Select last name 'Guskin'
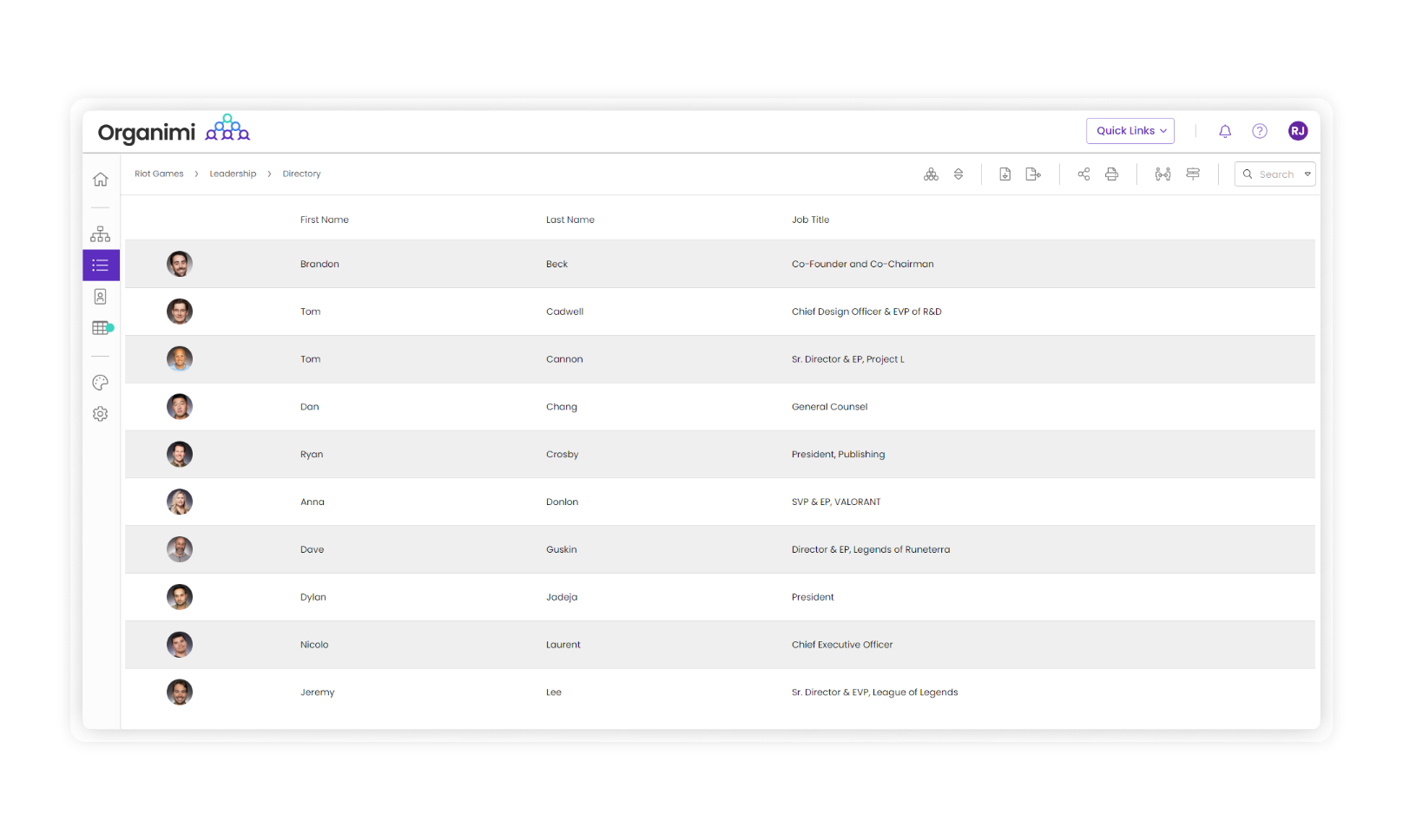Image resolution: width=1403 pixels, height=840 pixels. pyautogui.click(x=561, y=549)
